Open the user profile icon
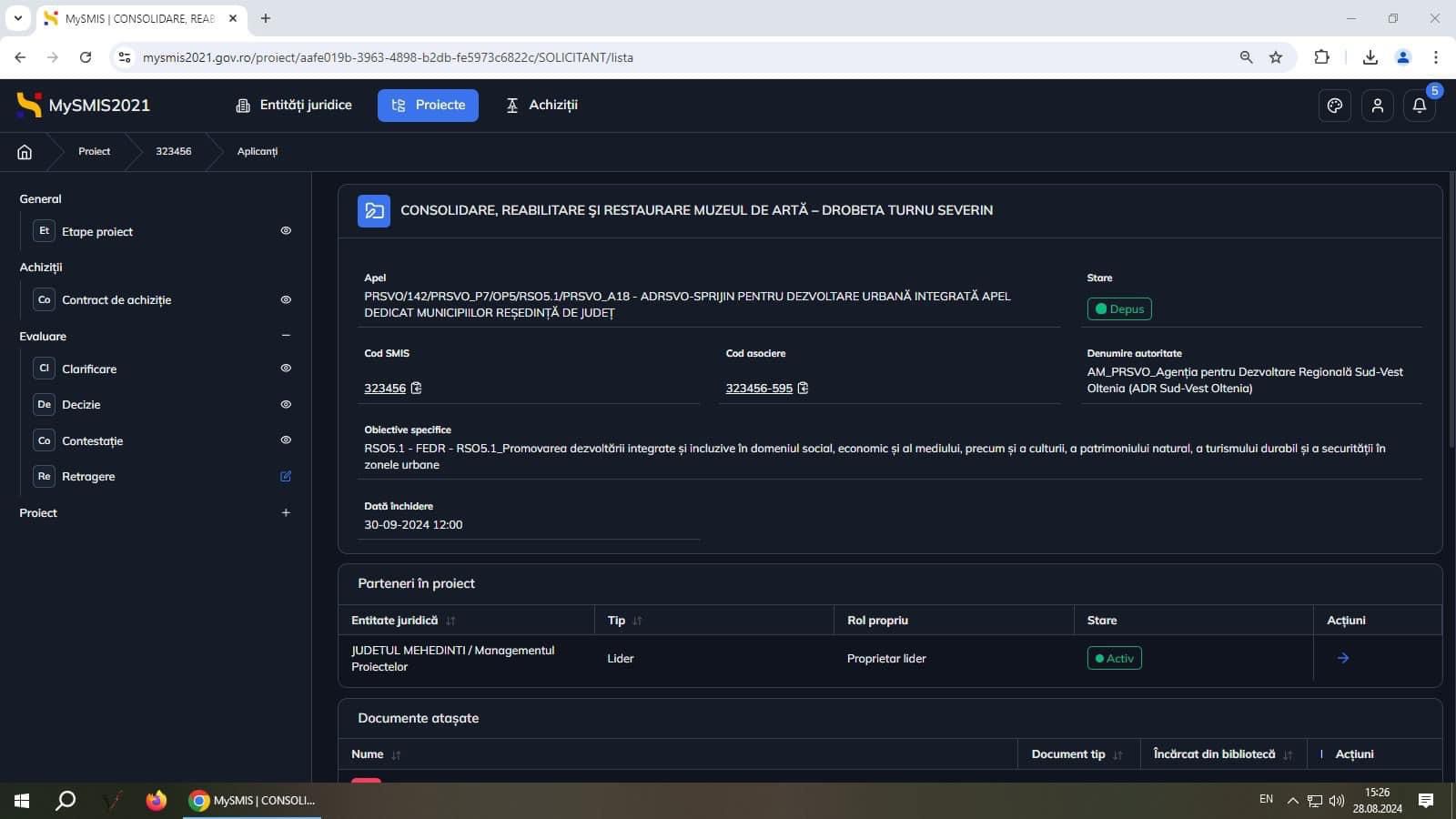1456x819 pixels. click(1378, 106)
